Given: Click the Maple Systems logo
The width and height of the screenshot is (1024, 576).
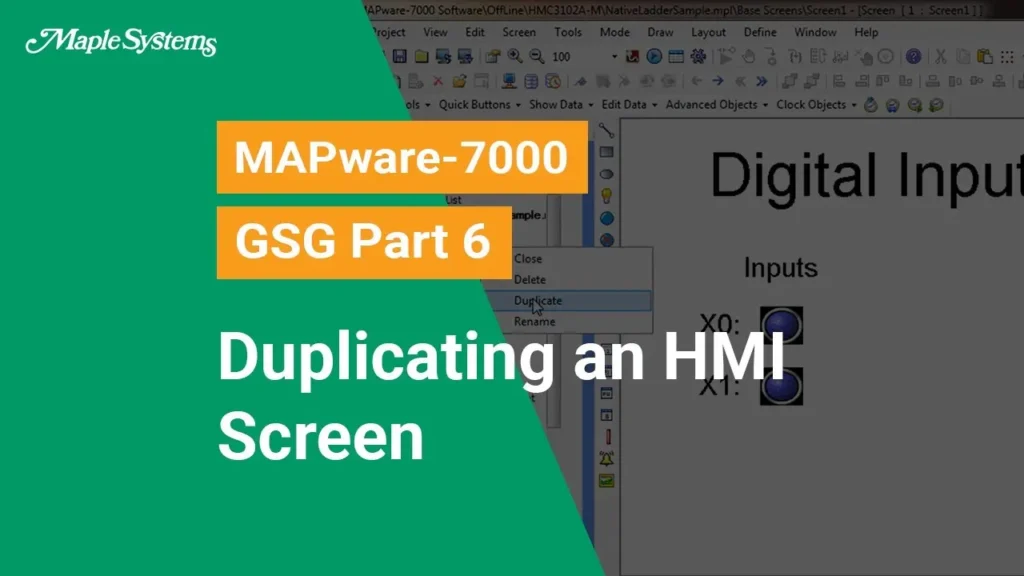Looking at the screenshot, I should [x=121, y=43].
